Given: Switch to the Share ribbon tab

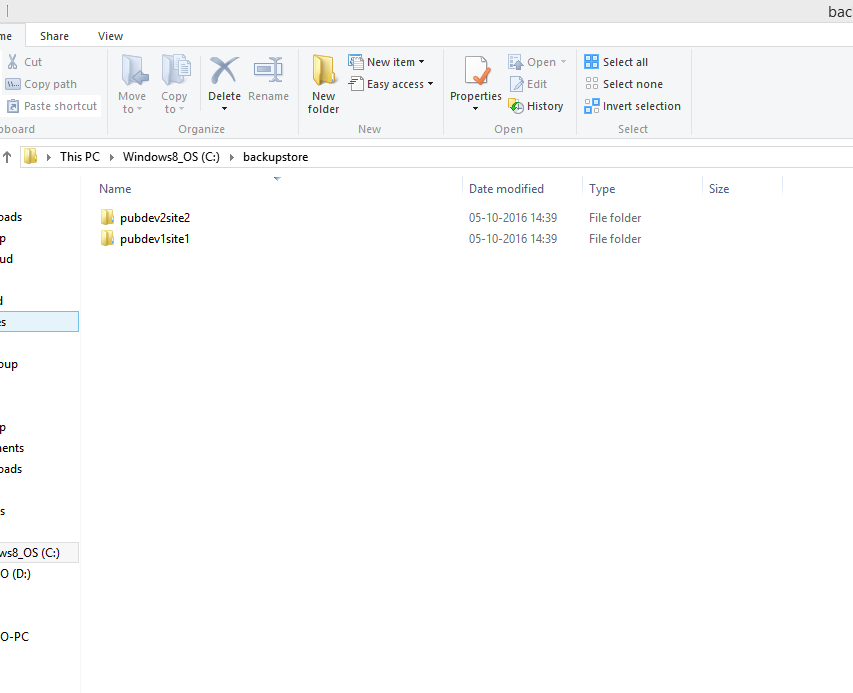Looking at the screenshot, I should 54,35.
